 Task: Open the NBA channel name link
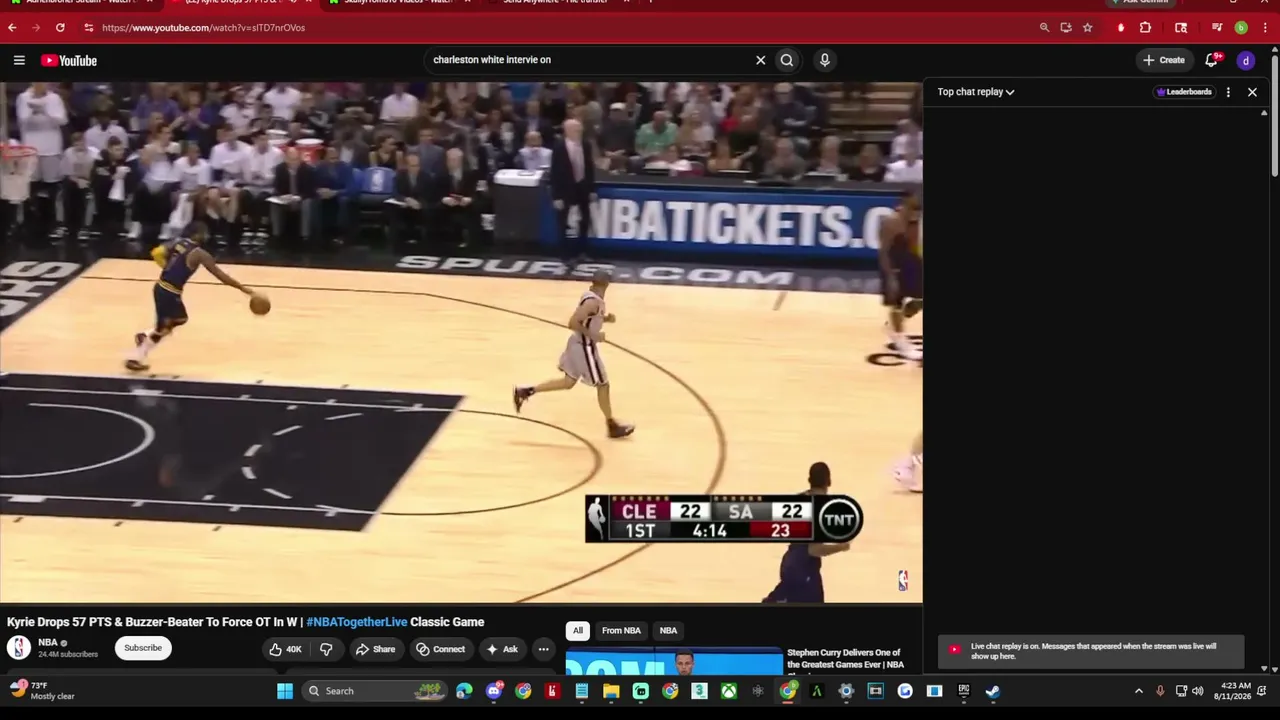point(48,643)
